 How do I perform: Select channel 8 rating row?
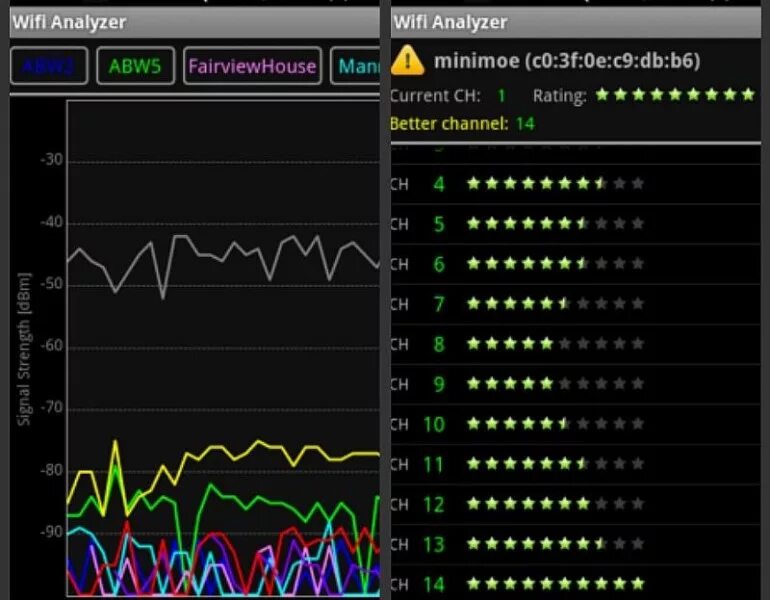point(576,344)
